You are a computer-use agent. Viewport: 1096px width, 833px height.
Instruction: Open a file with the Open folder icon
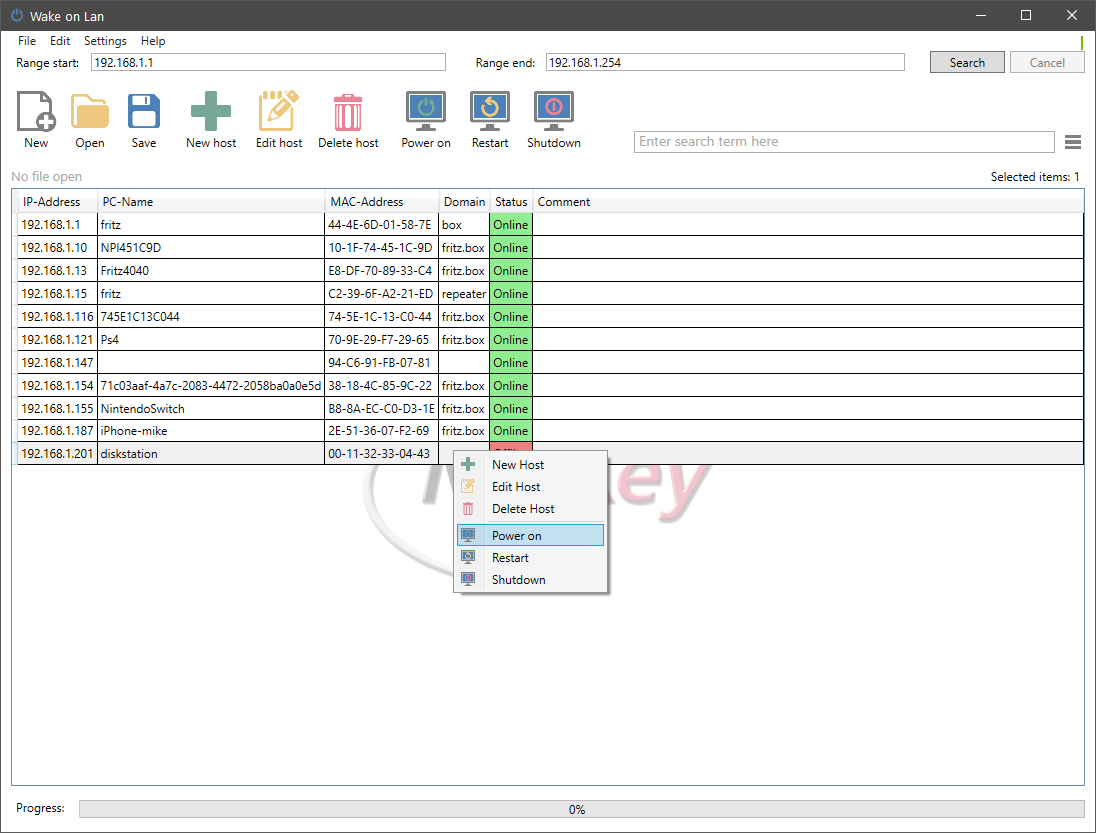89,111
